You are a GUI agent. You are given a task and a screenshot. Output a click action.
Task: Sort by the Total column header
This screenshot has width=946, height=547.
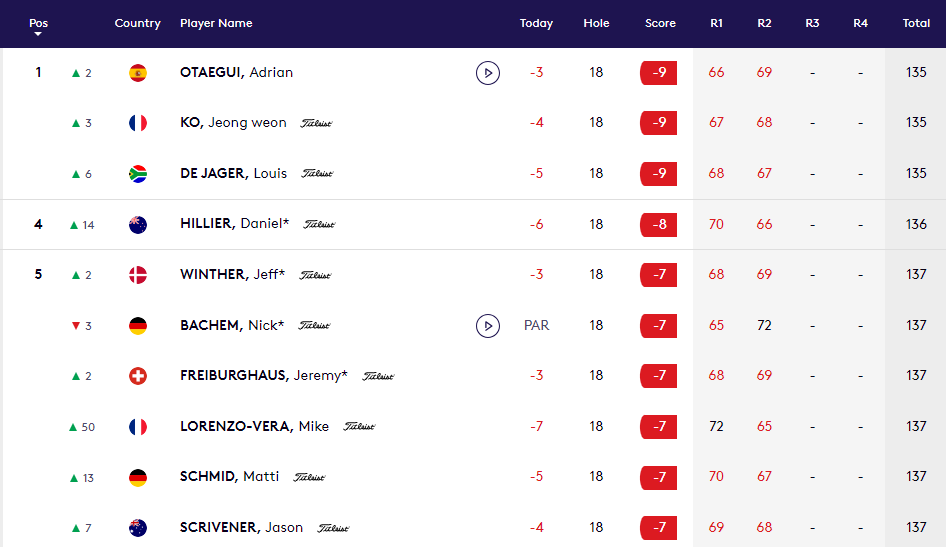pos(916,23)
